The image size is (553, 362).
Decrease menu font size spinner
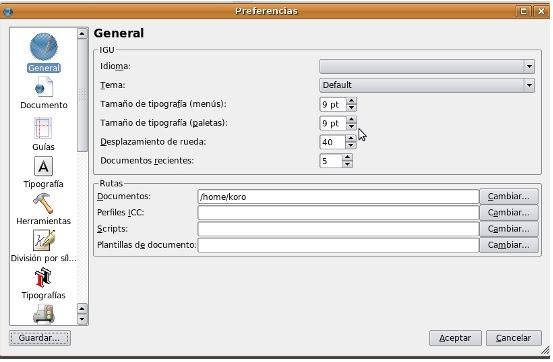[x=351, y=108]
